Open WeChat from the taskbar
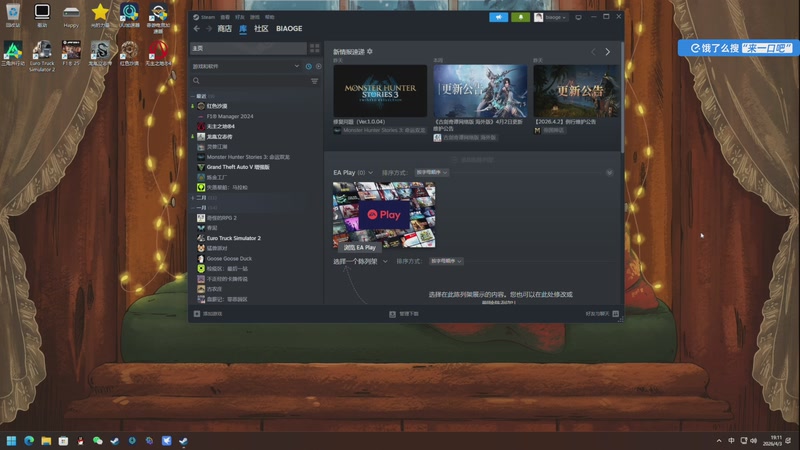Viewport: 800px width, 450px height. coord(97,441)
